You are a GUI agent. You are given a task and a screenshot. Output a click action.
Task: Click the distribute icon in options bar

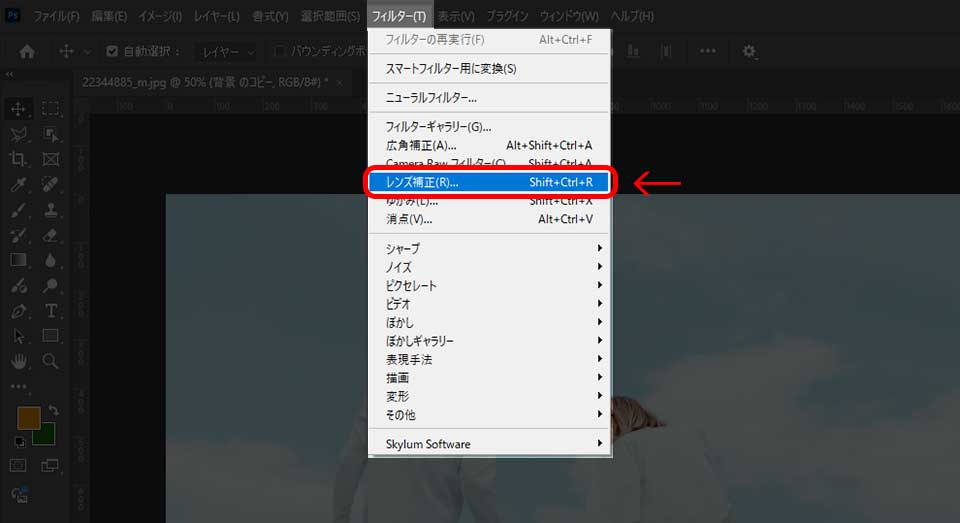pos(667,51)
